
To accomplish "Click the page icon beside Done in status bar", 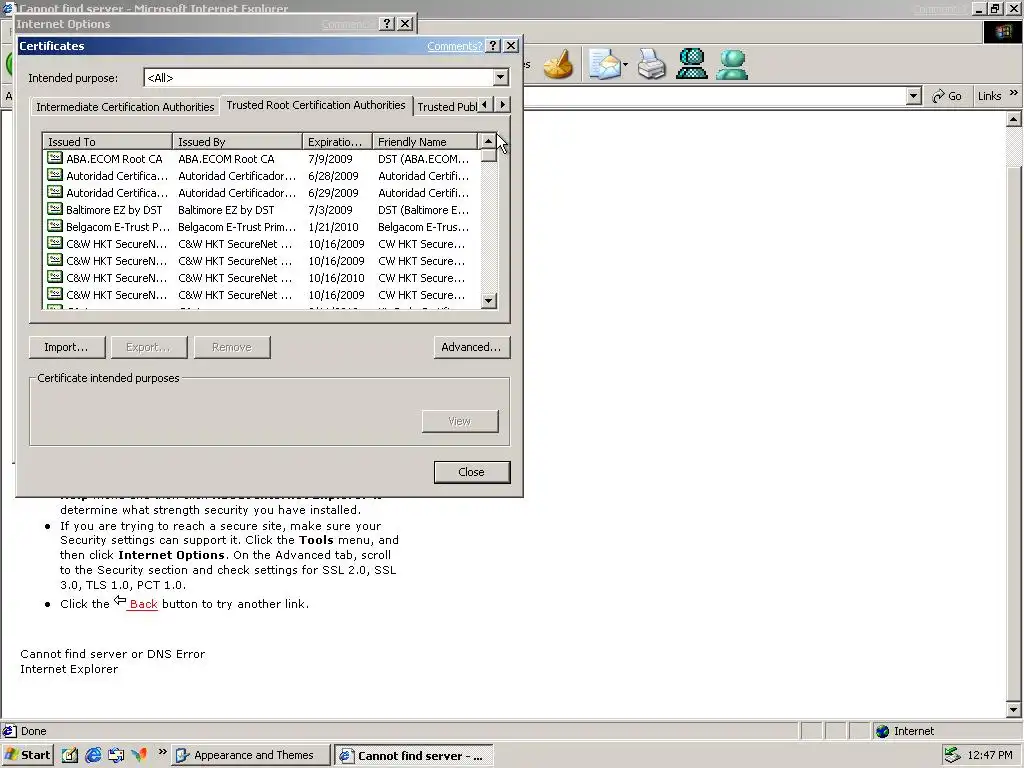I will pos(9,731).
